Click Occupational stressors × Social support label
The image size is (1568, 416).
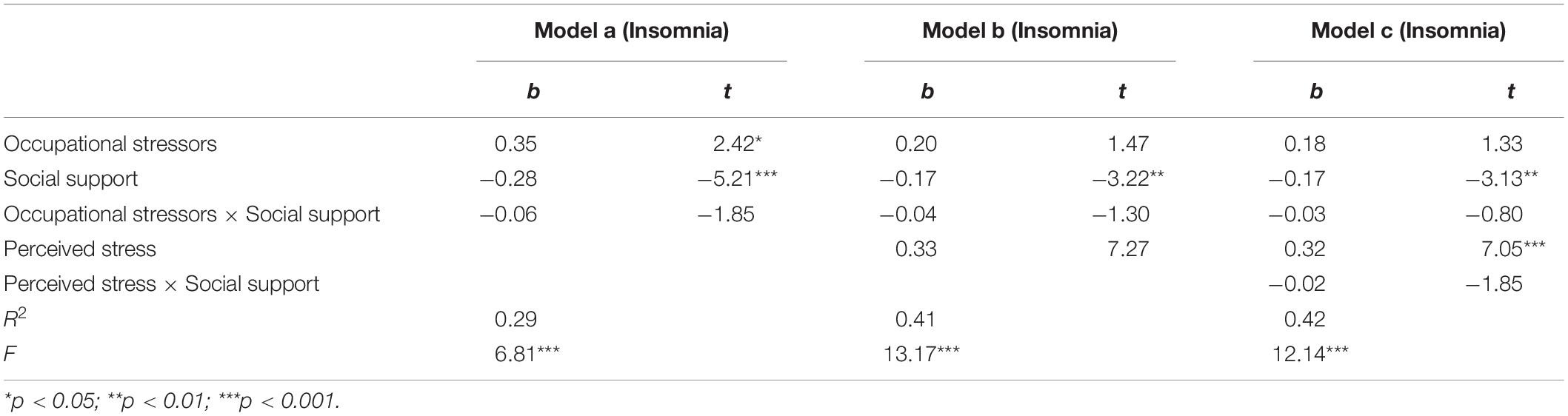point(192,214)
